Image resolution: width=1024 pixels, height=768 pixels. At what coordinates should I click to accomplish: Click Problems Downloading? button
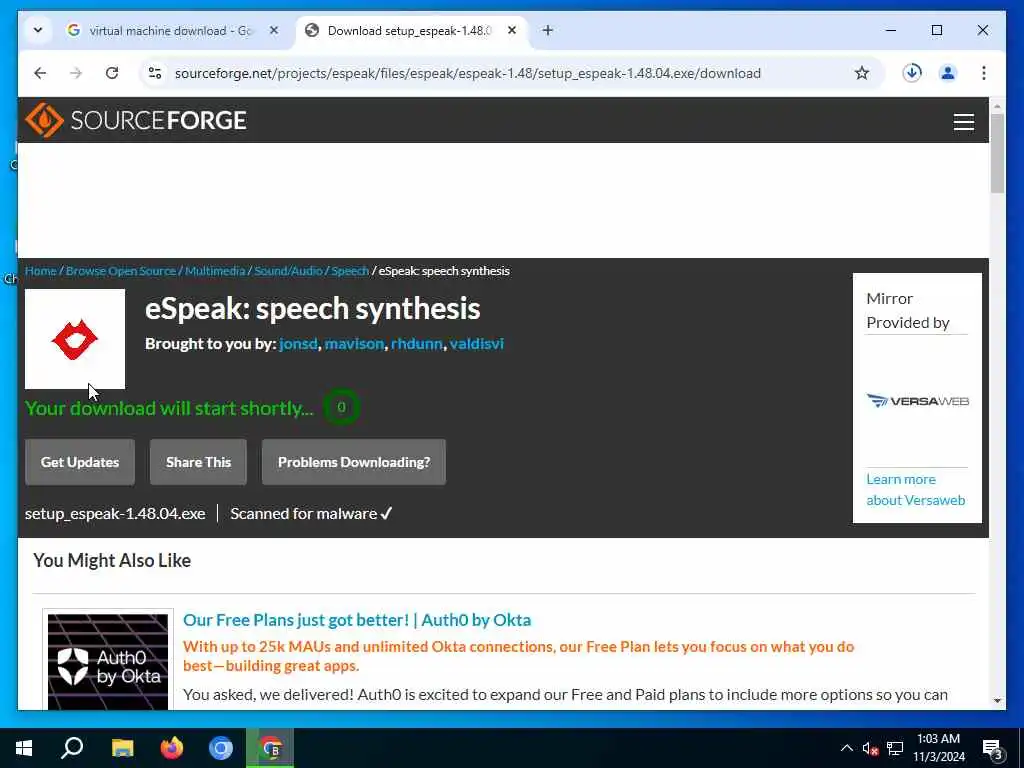tap(354, 462)
